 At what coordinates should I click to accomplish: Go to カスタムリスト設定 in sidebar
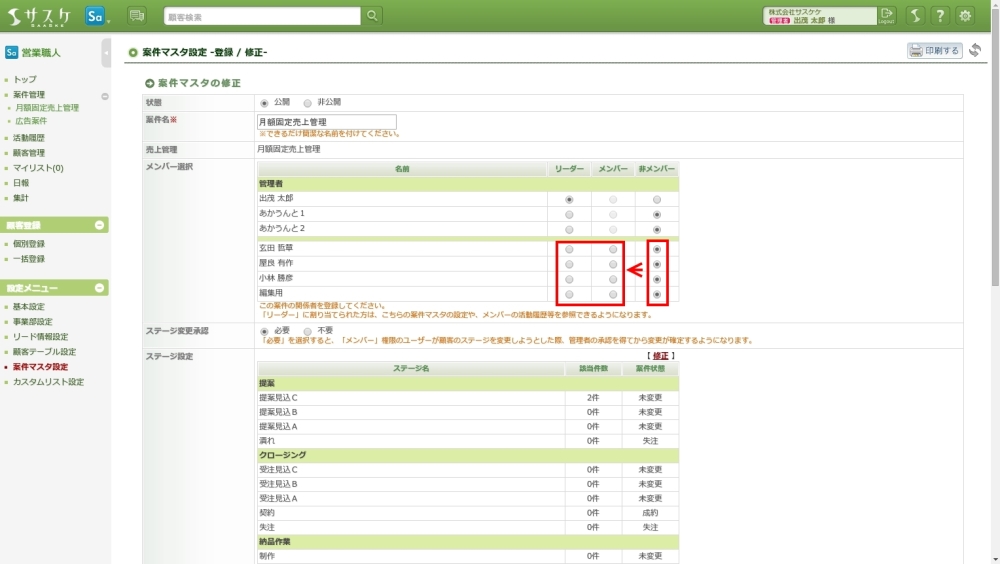click(48, 382)
